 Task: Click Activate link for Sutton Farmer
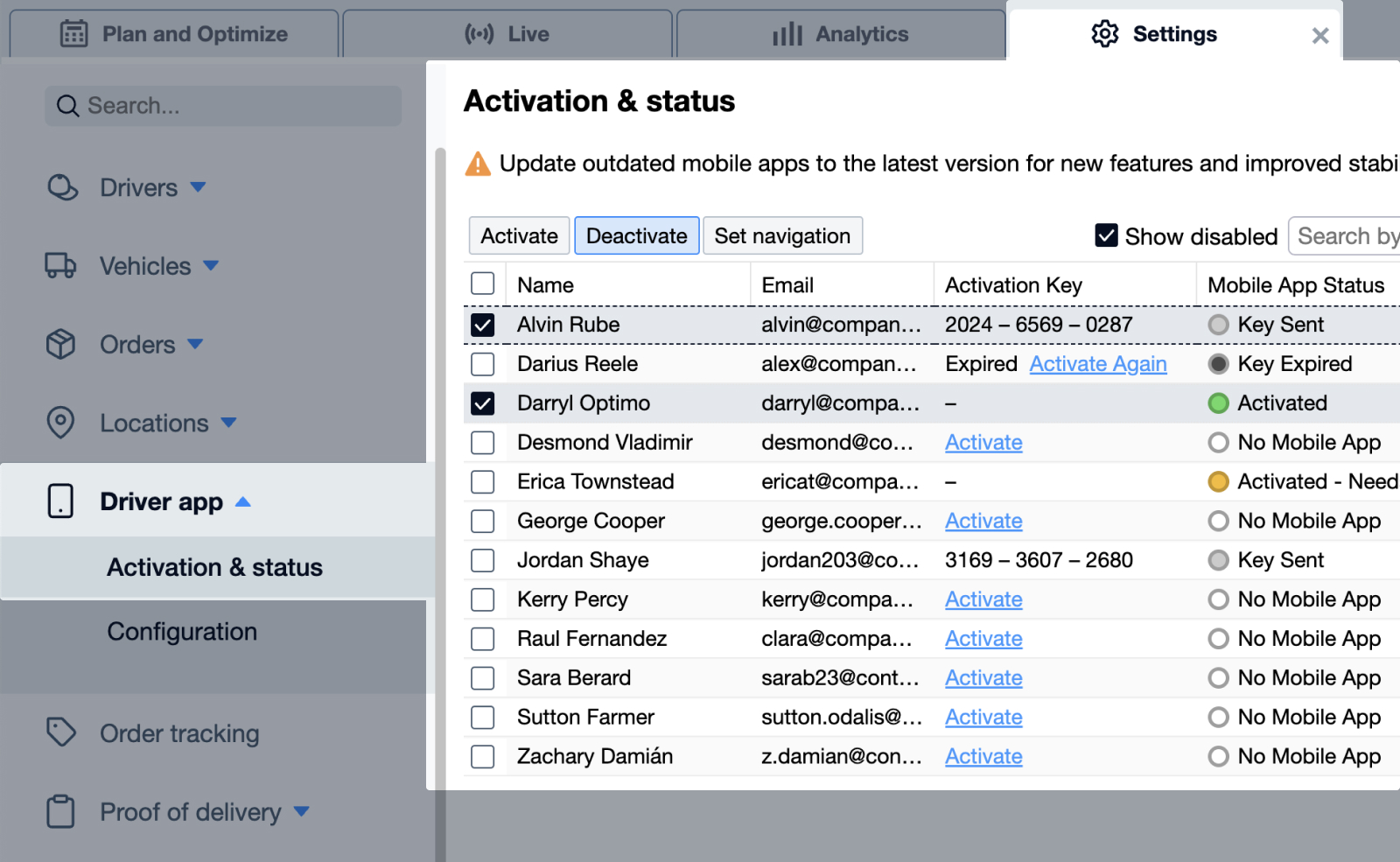pos(983,718)
